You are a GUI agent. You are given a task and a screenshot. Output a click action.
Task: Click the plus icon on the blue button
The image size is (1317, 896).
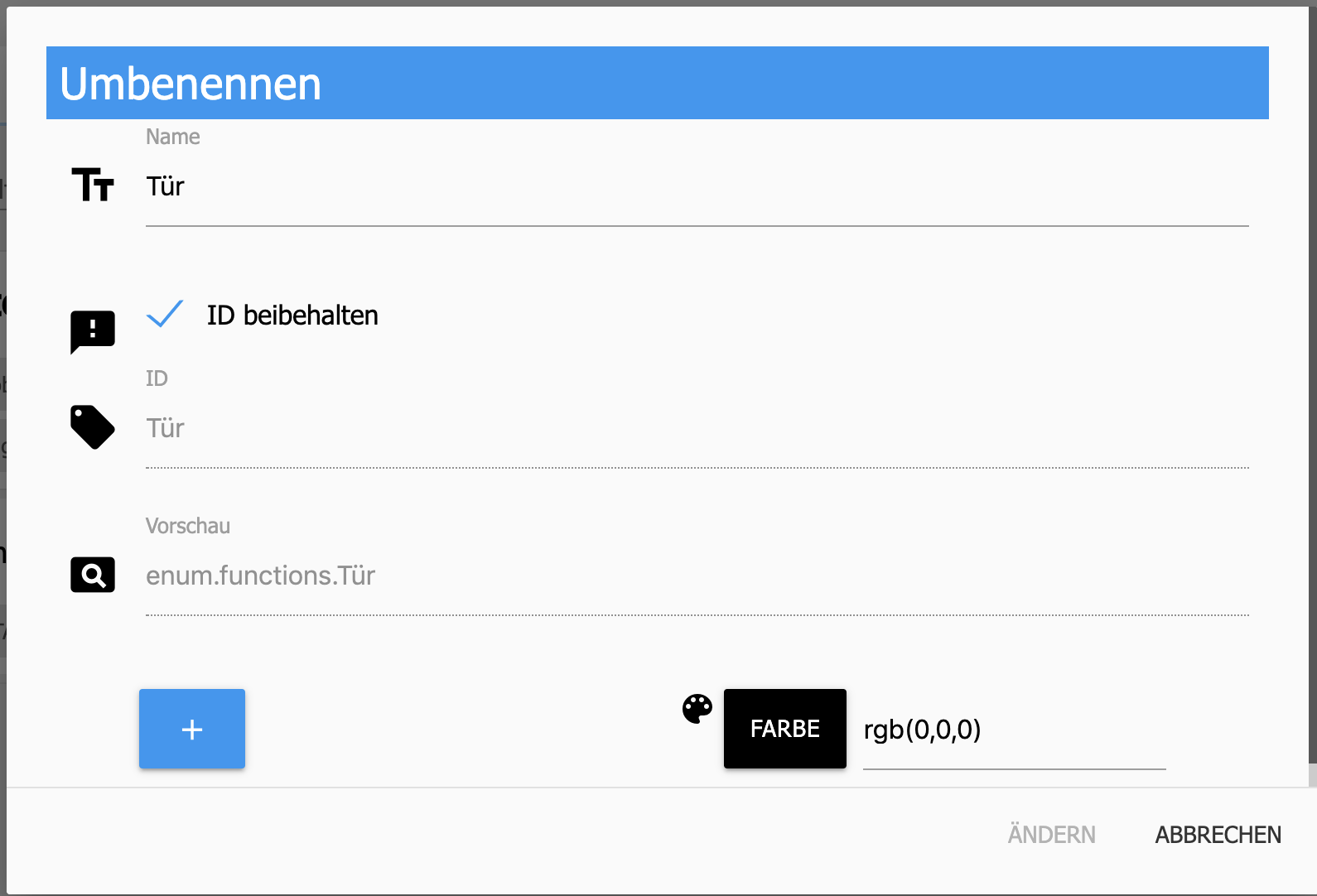pos(192,730)
